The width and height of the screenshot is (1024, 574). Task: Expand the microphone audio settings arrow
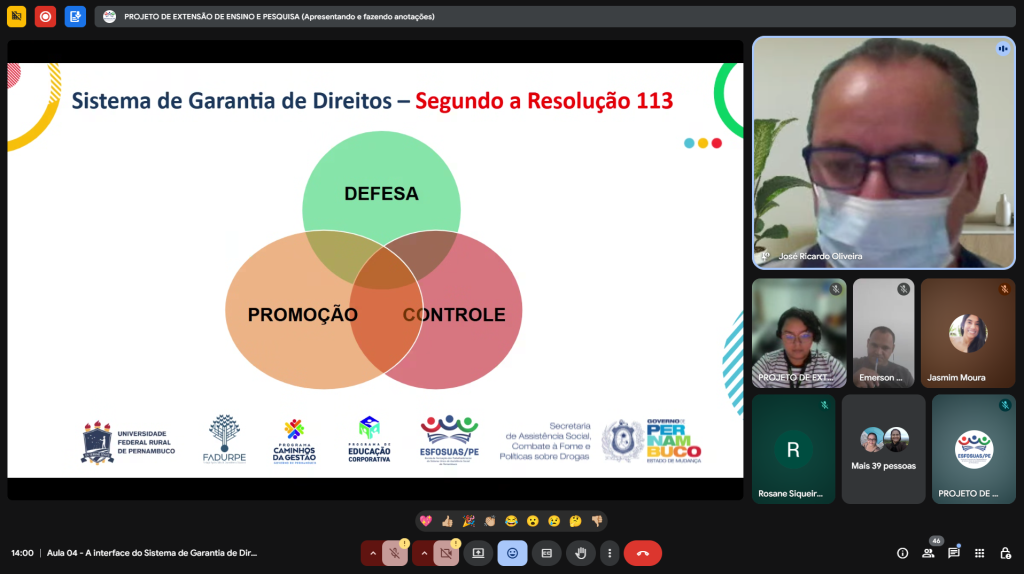(372, 553)
